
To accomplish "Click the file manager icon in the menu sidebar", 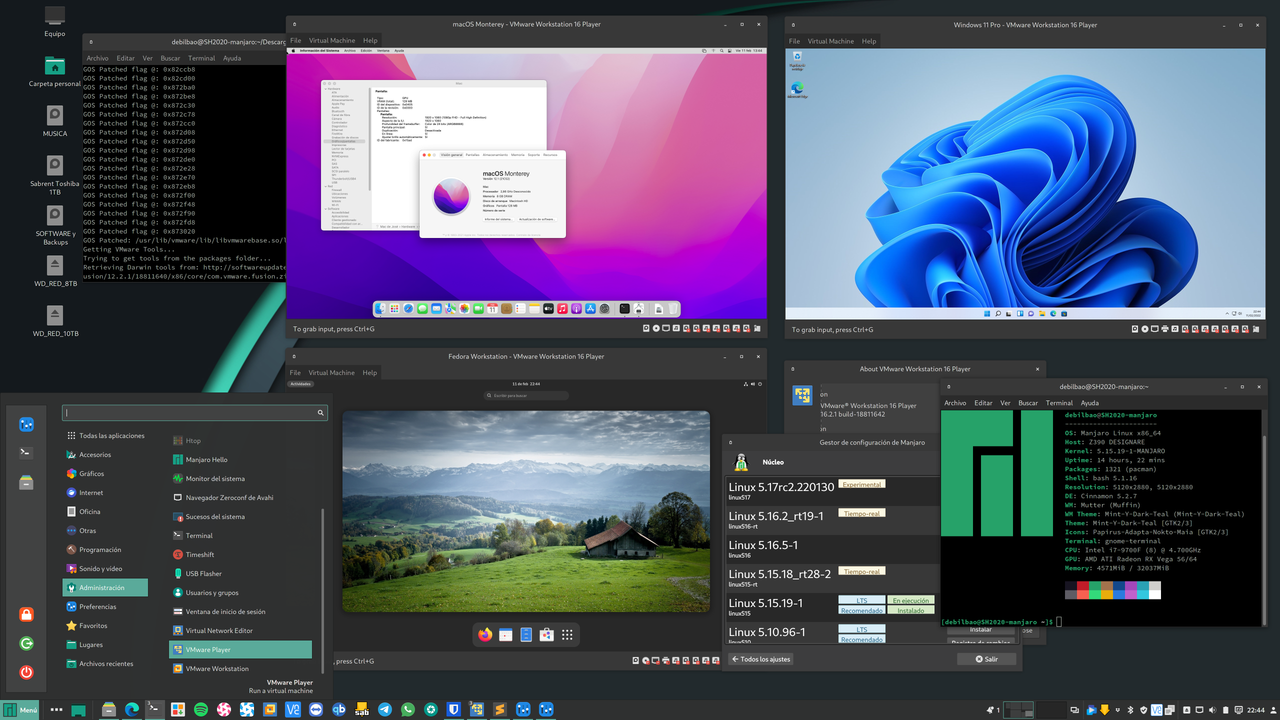I will tap(27, 482).
